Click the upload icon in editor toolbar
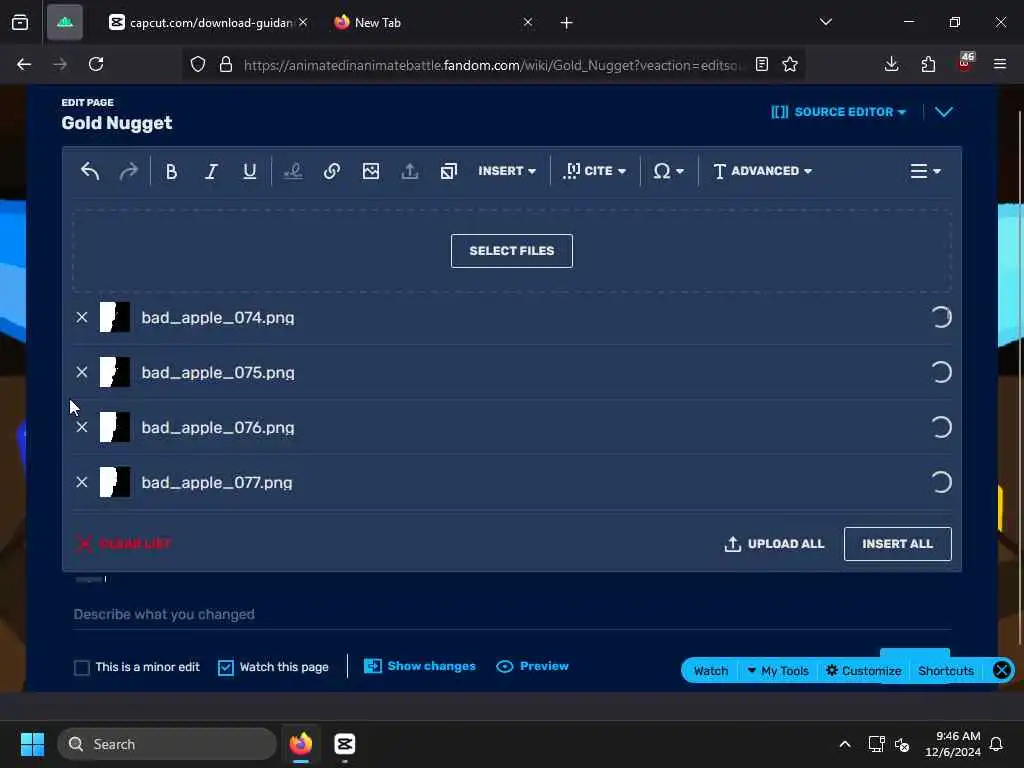The height and width of the screenshot is (768, 1024). [x=409, y=171]
